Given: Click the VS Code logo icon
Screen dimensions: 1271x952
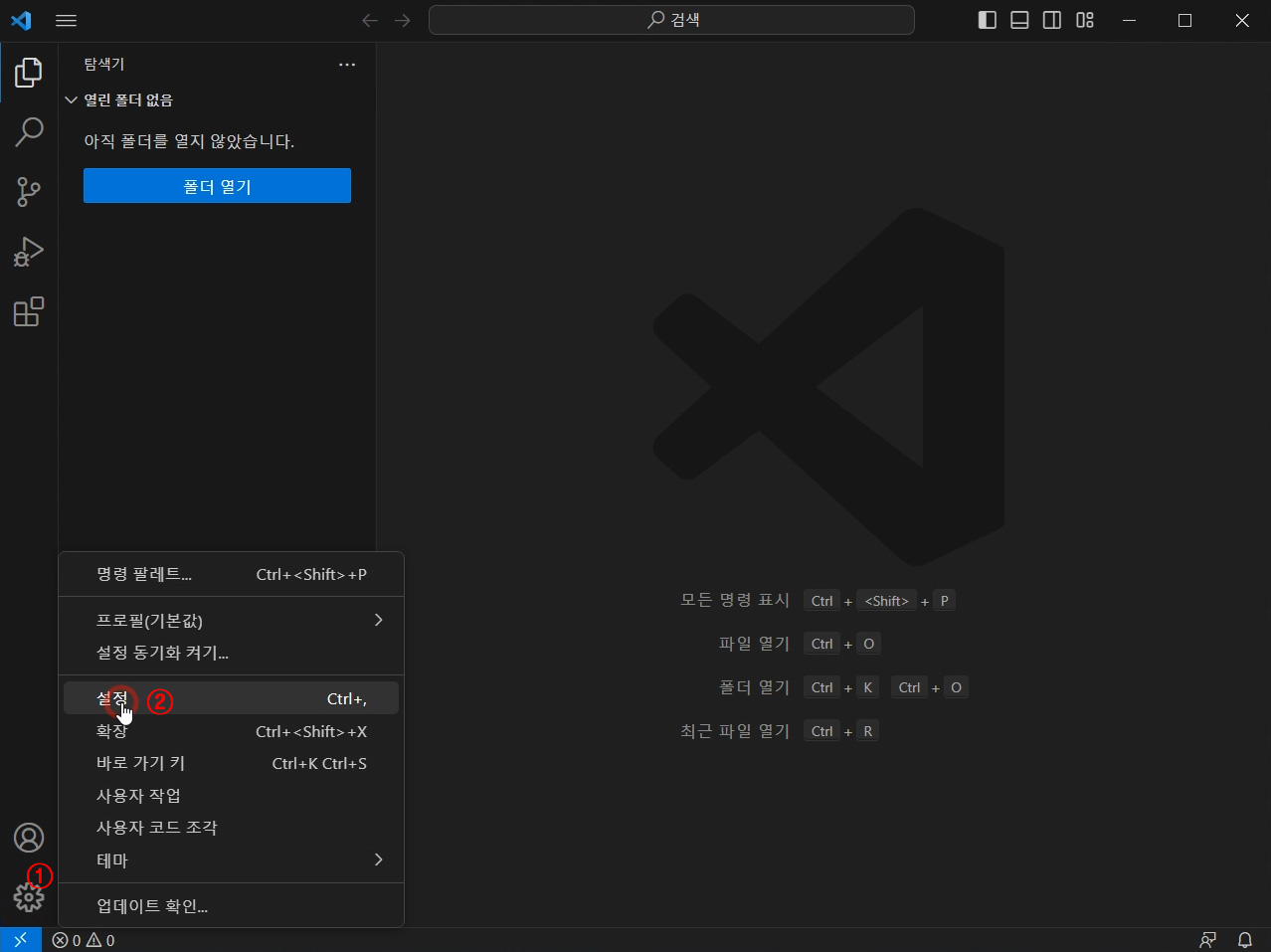Looking at the screenshot, I should 21,20.
